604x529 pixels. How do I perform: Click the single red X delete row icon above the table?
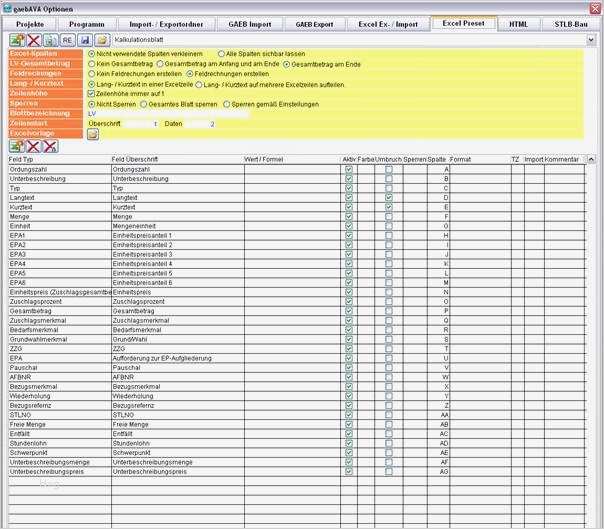[x=34, y=146]
